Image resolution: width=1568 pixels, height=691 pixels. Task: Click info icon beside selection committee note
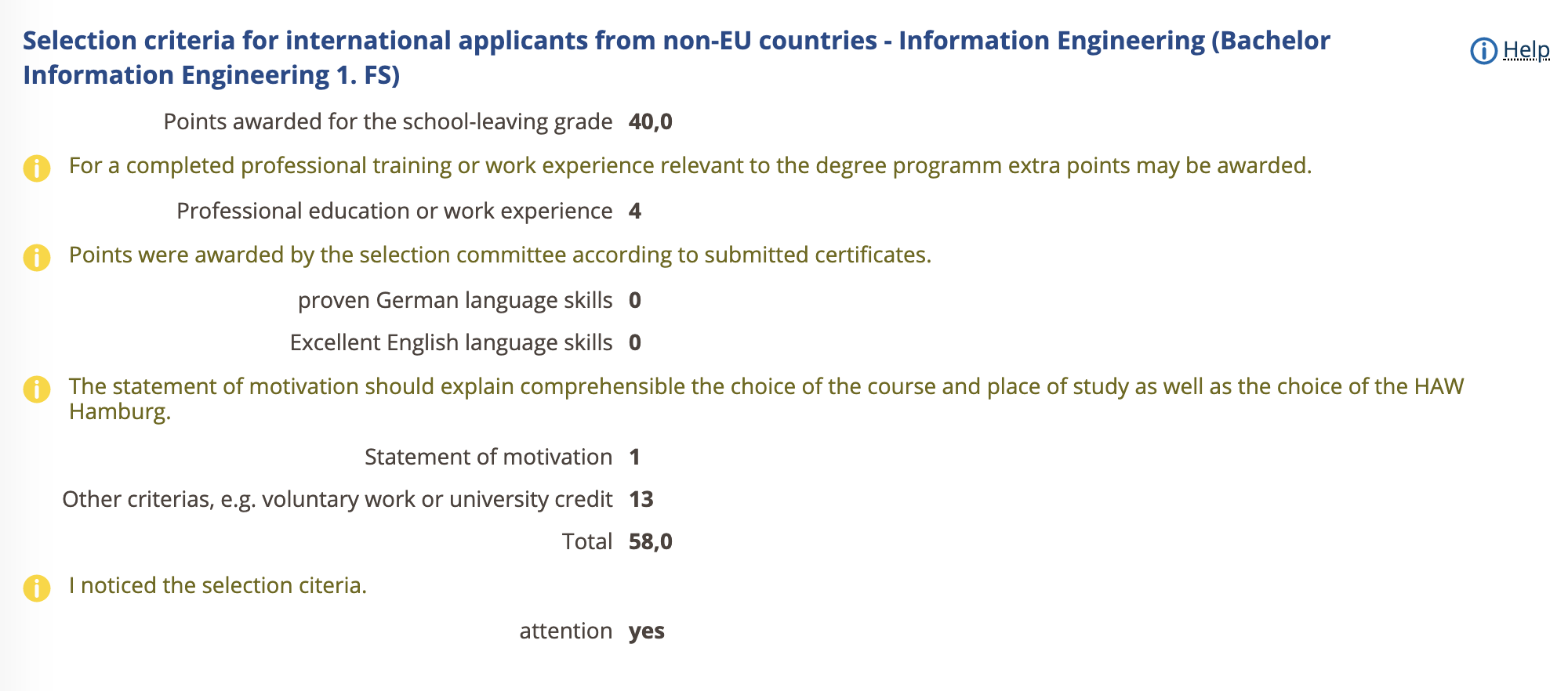37,257
